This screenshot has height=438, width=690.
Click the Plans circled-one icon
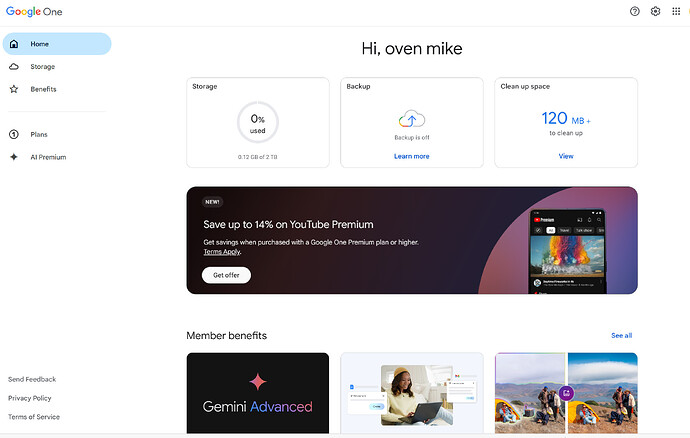[14, 134]
